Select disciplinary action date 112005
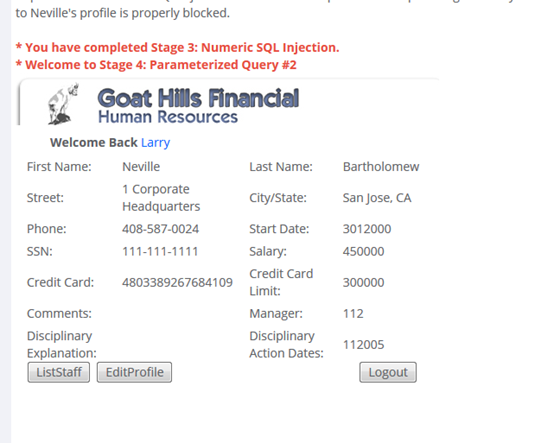The width and height of the screenshot is (554, 443). (x=363, y=344)
